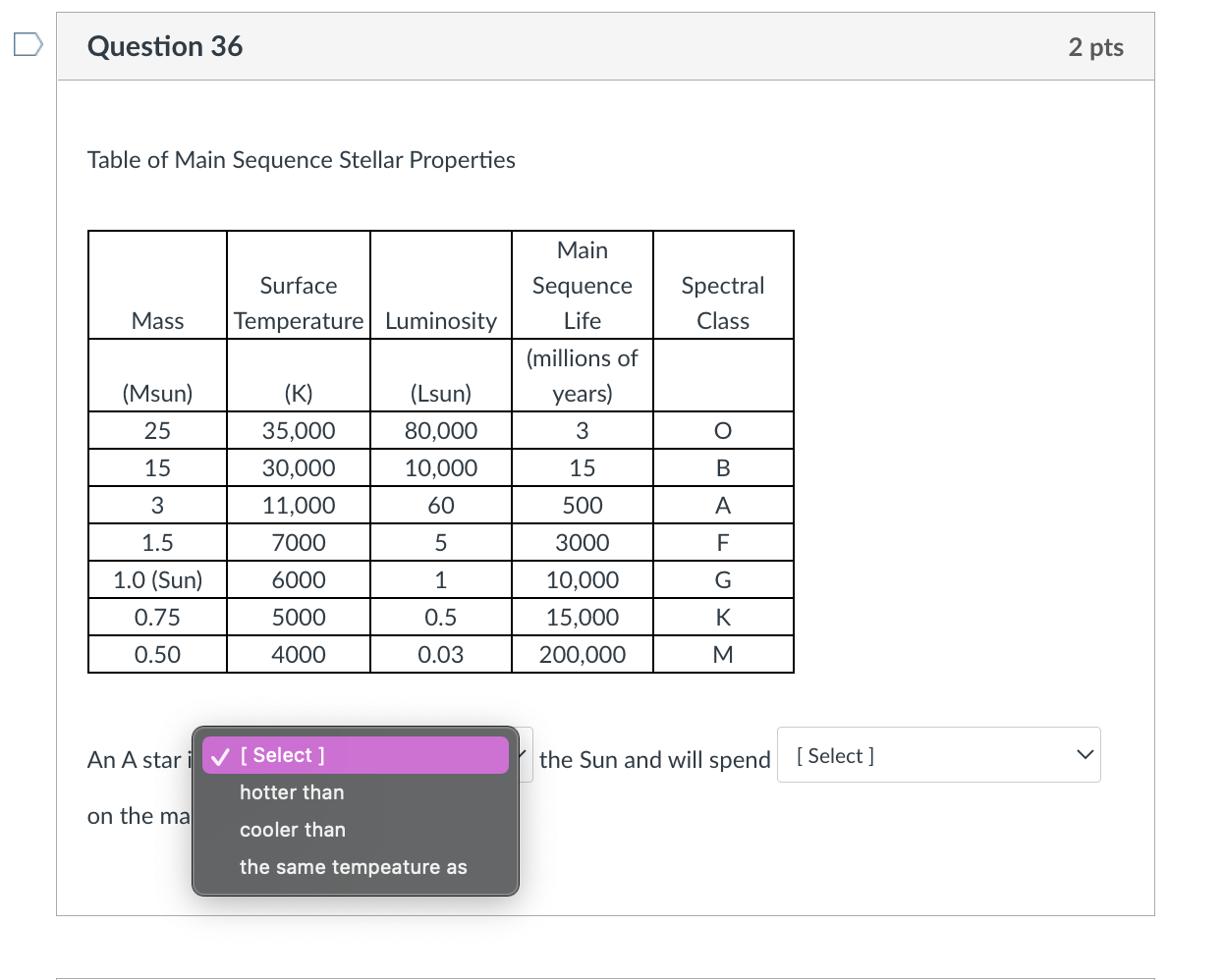Click the 200,000 lifetime value cell

(x=582, y=654)
